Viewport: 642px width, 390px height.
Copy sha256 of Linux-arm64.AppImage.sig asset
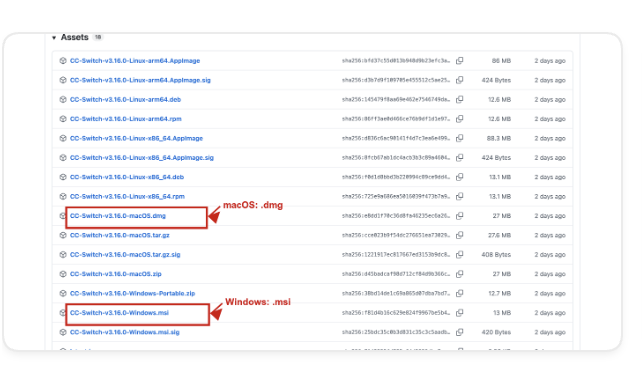pyautogui.click(x=460, y=80)
